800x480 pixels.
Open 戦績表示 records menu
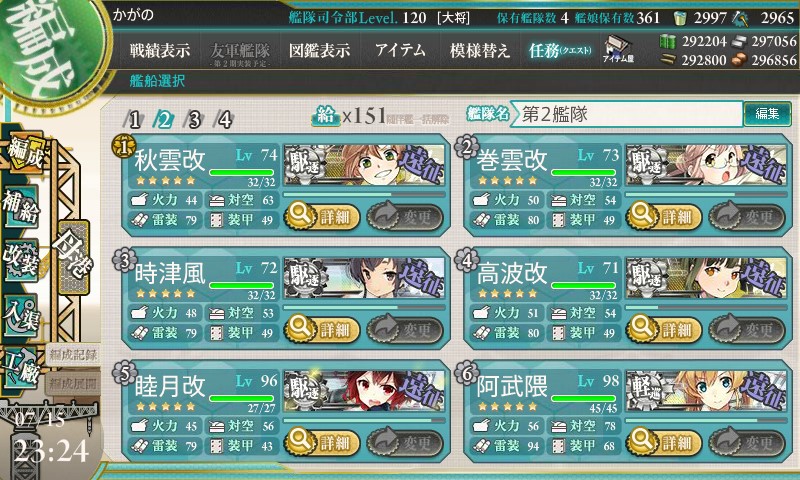click(x=160, y=50)
